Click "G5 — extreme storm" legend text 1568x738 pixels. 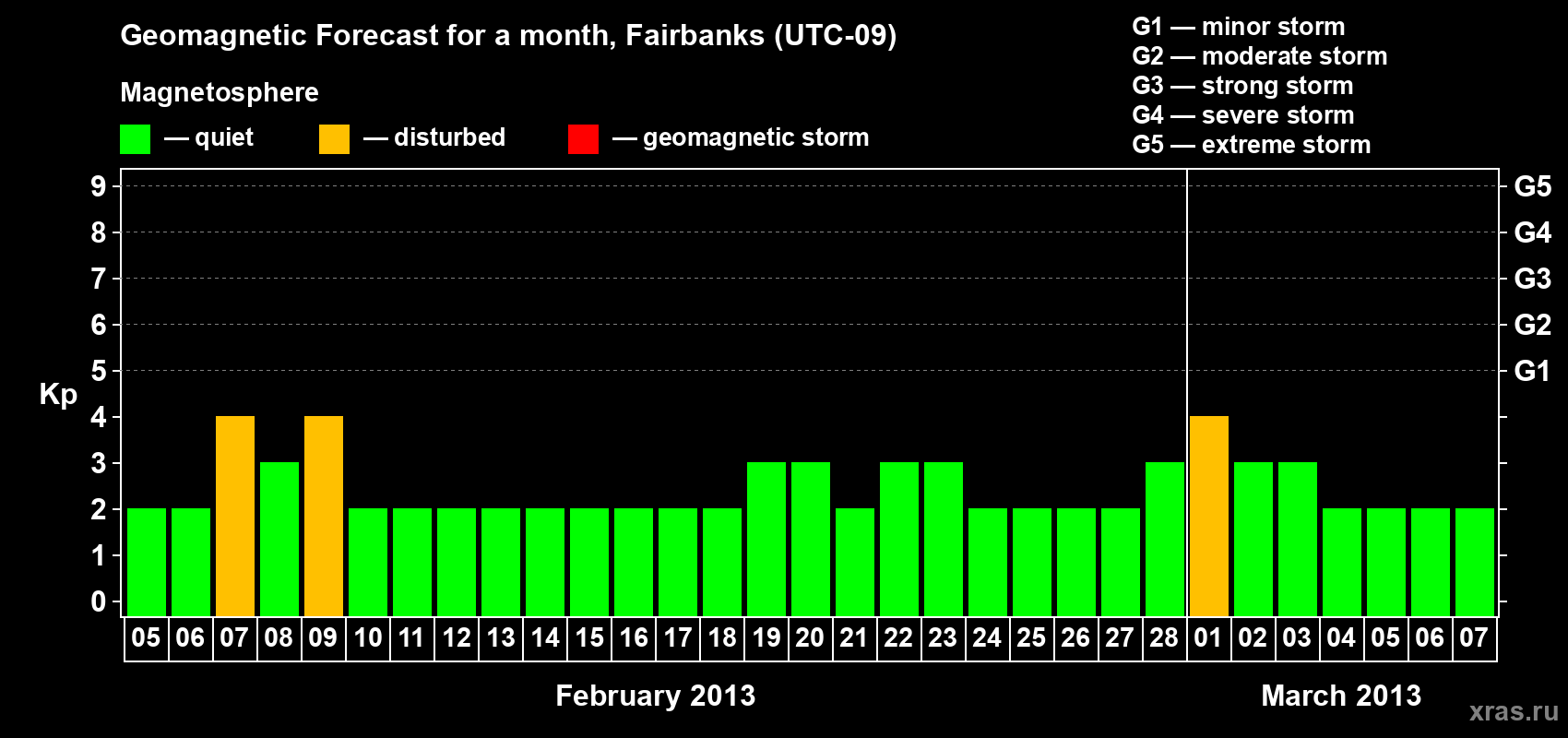(x=1251, y=145)
